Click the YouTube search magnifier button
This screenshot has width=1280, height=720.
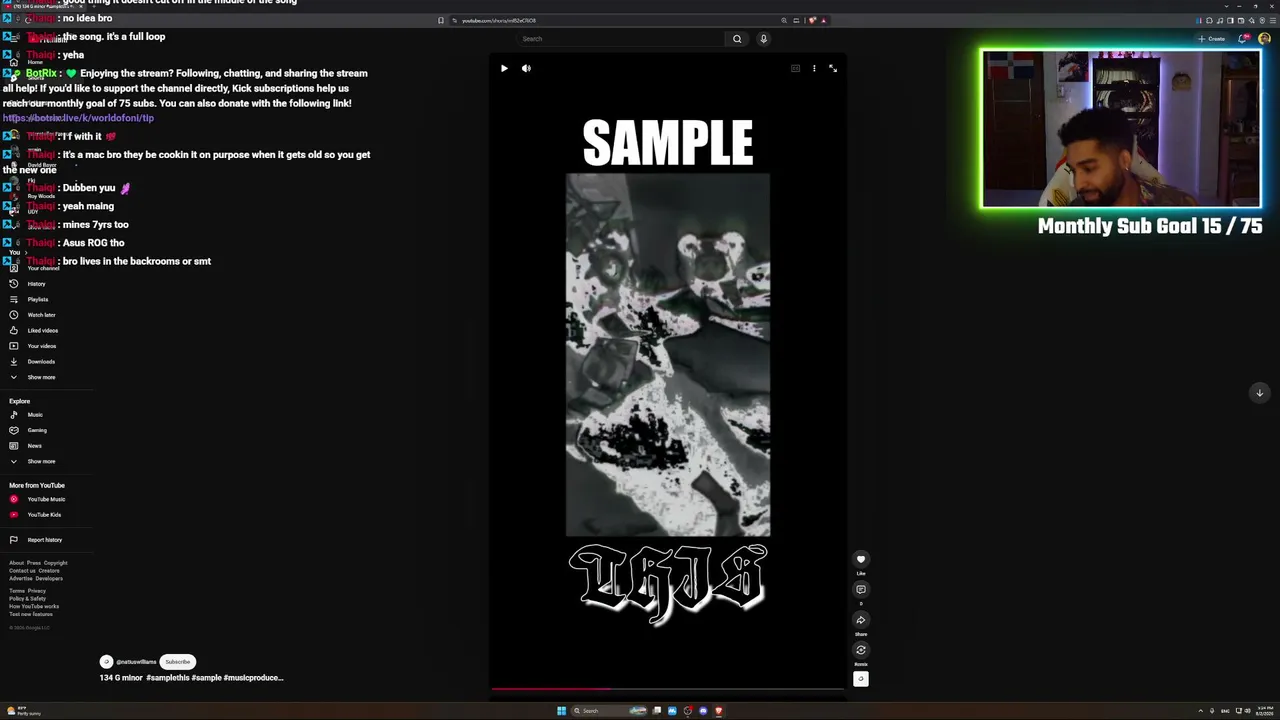tap(737, 39)
